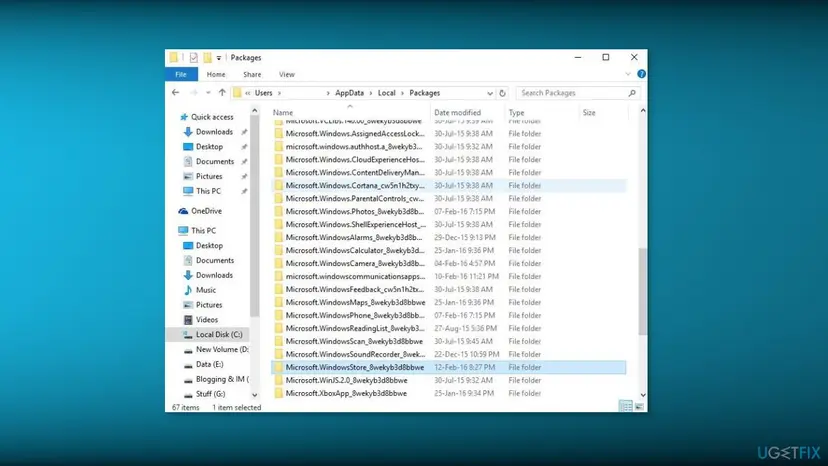Select Stuff (G:) drive

point(210,394)
